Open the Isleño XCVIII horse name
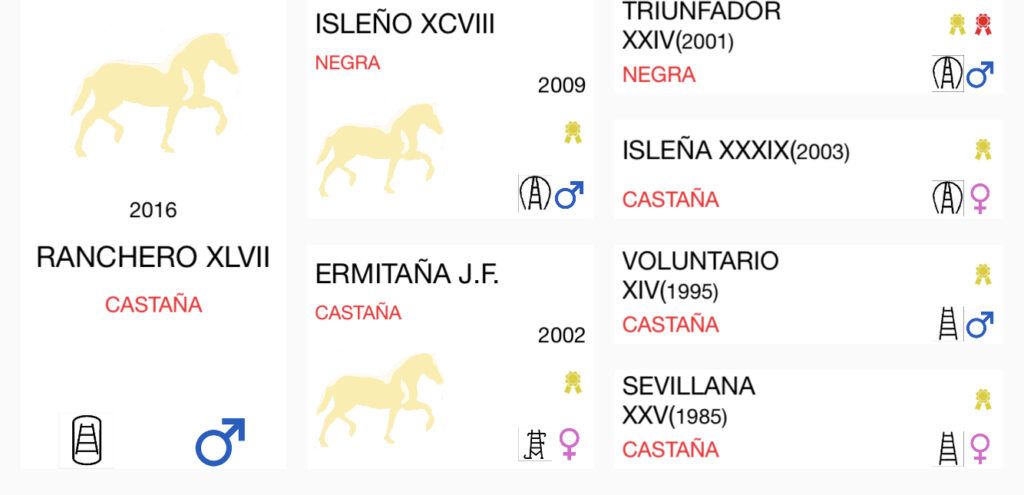The width and height of the screenshot is (1024, 495). click(x=405, y=25)
